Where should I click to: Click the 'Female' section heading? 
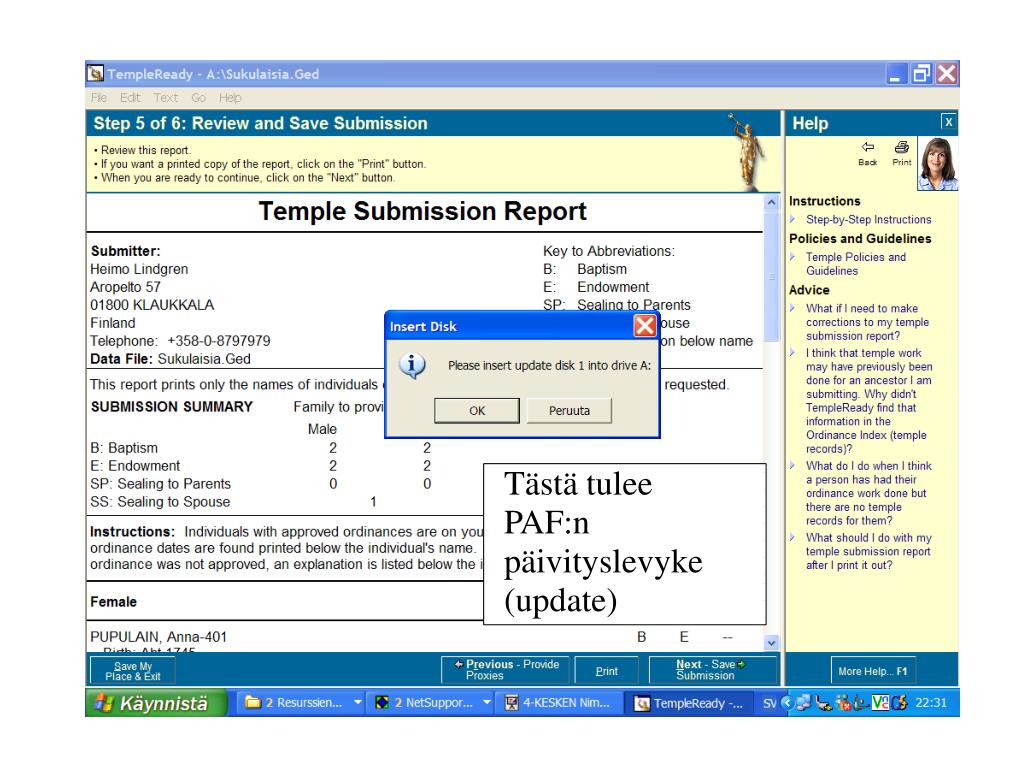pyautogui.click(x=114, y=601)
